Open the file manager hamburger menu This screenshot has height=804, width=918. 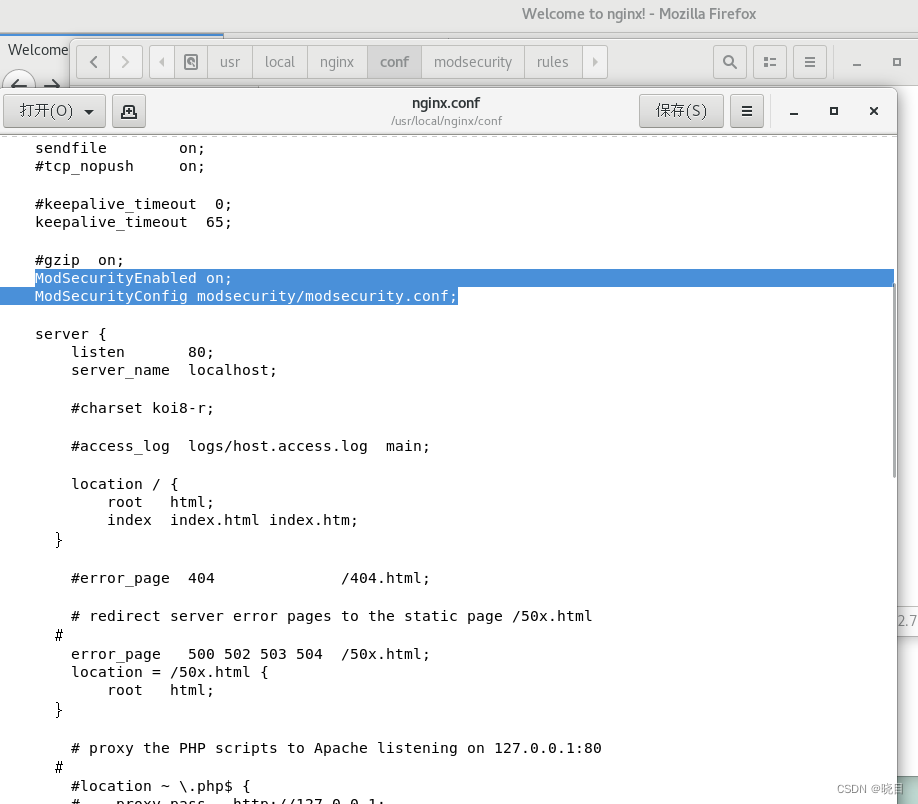click(809, 61)
